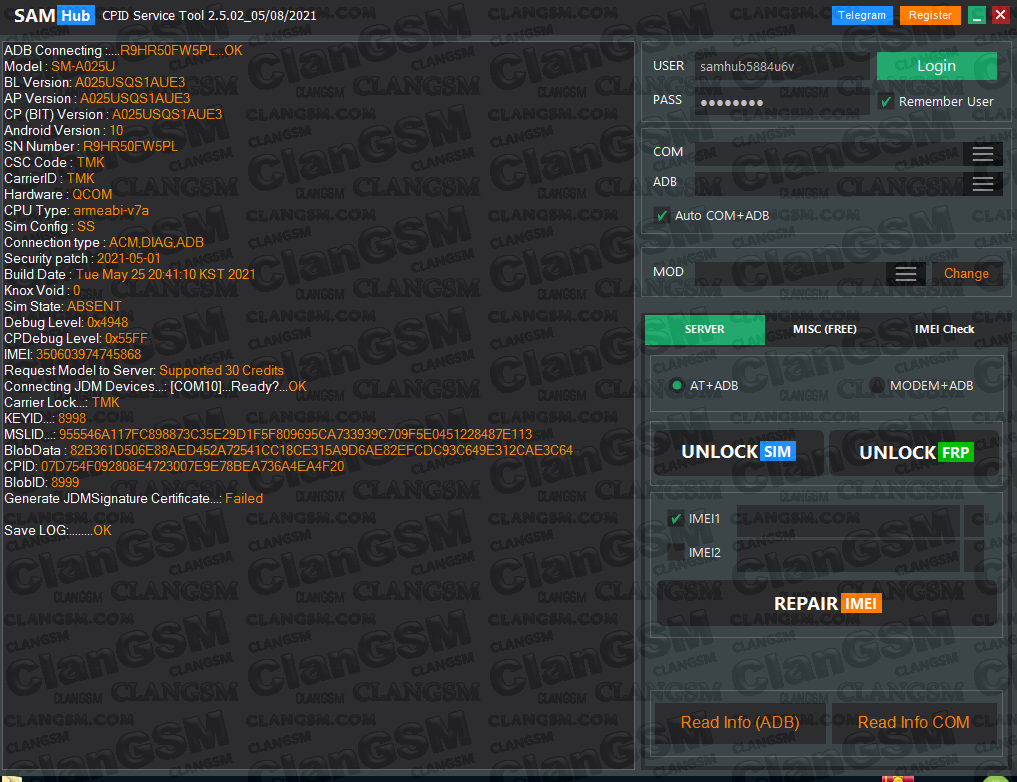This screenshot has width=1017, height=782.
Task: Toggle the Remember User checkbox
Action: (x=886, y=102)
